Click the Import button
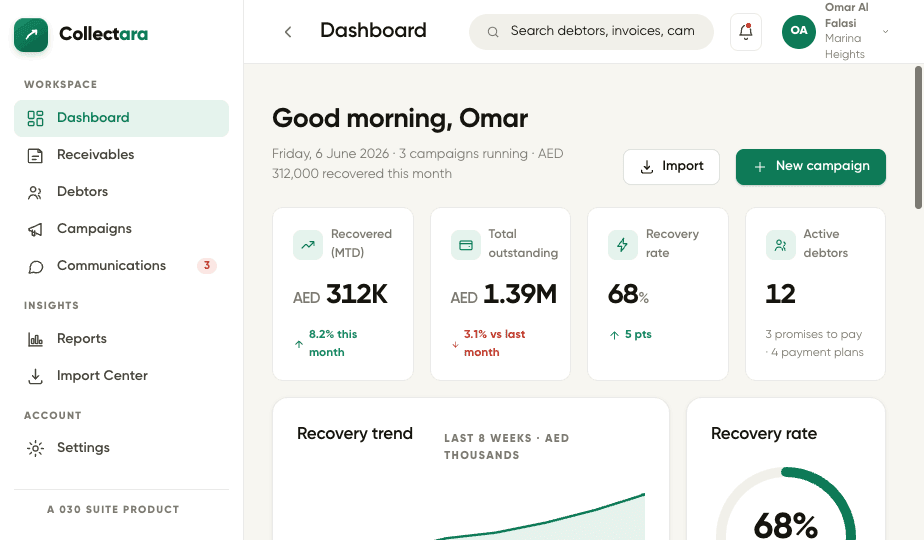This screenshot has width=924, height=540. [671, 167]
